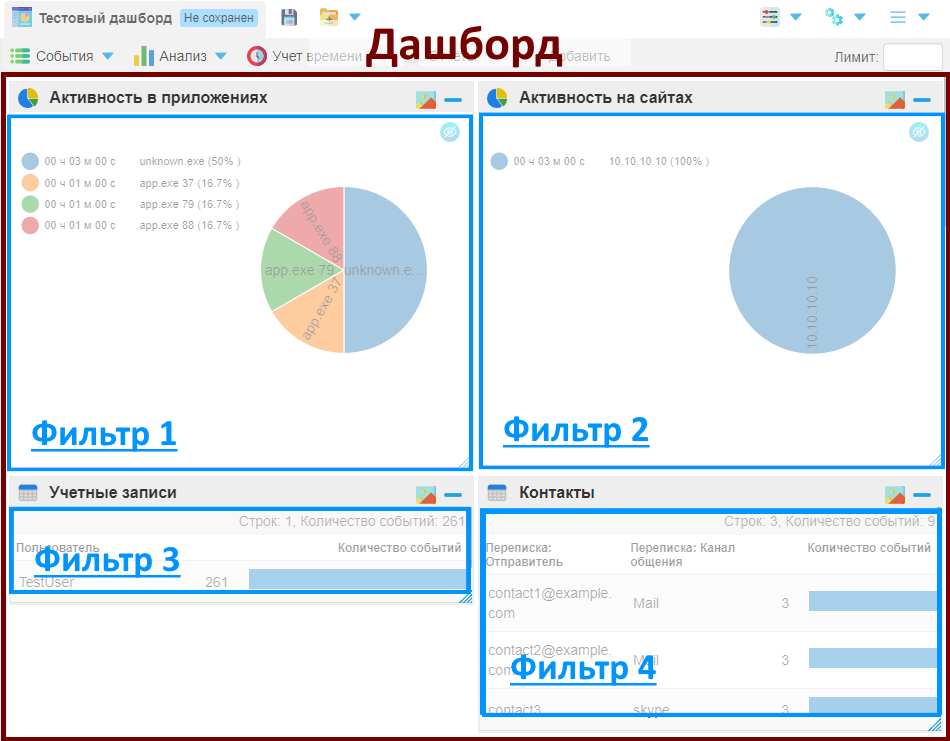This screenshot has width=950, height=741.
Task: Expand the dropdown next to События
Action: click(107, 56)
